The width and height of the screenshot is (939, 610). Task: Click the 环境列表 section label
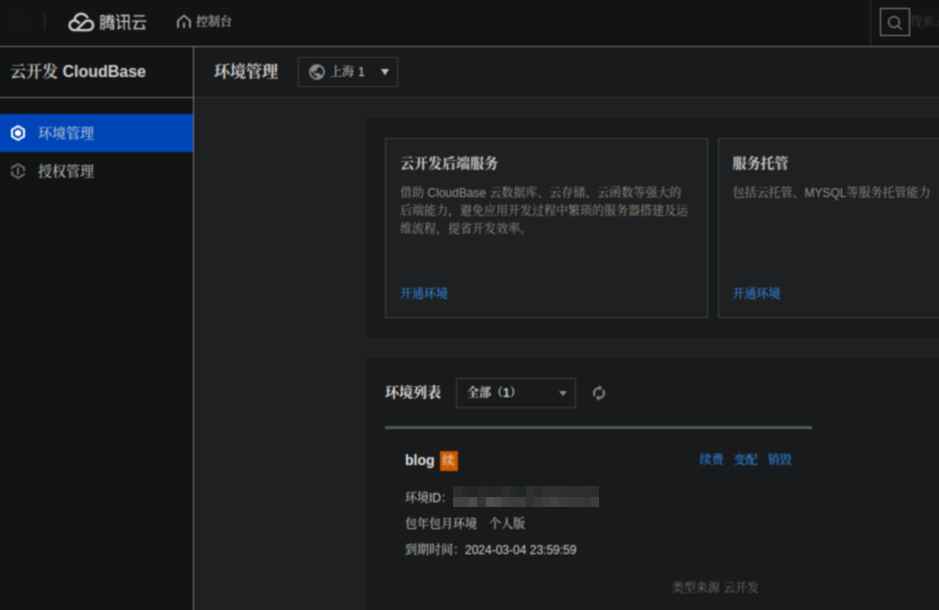click(x=413, y=393)
